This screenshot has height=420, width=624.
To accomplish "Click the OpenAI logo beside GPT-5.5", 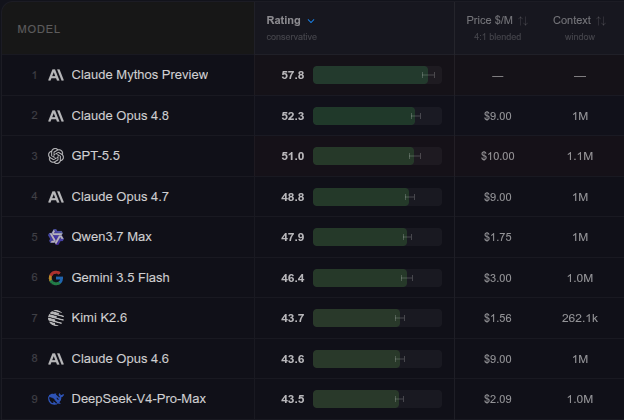I will 56,156.
